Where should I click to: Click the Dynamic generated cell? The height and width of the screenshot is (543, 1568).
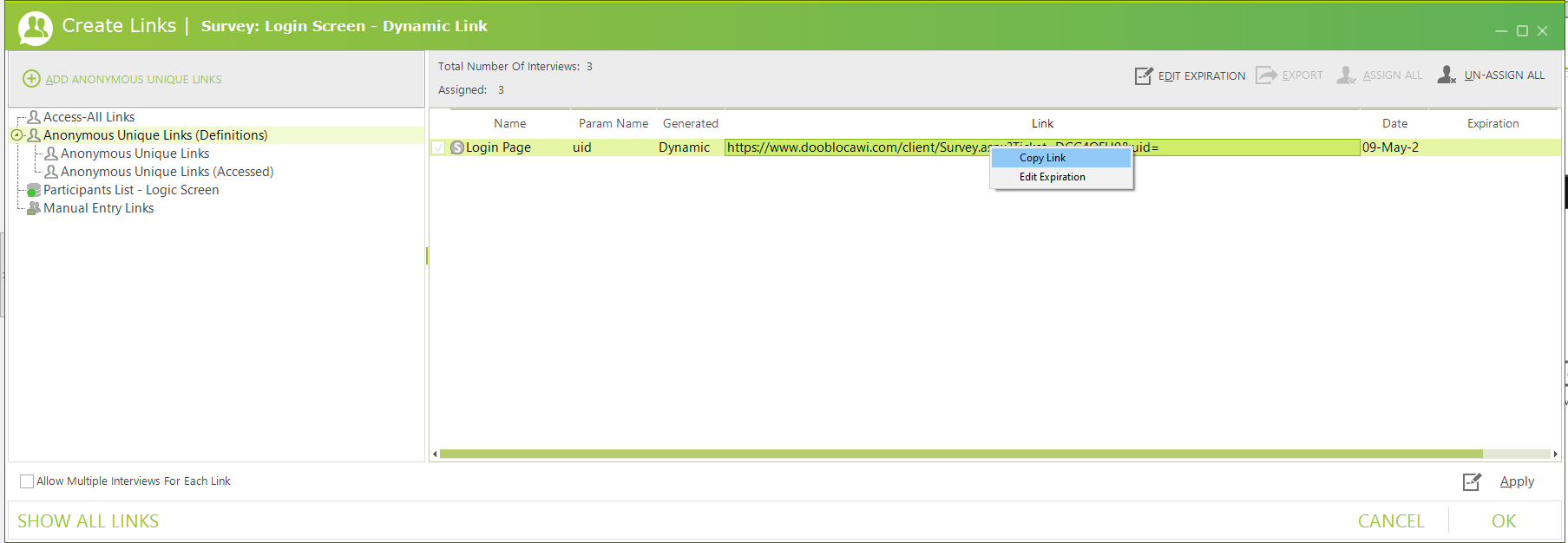coord(684,147)
